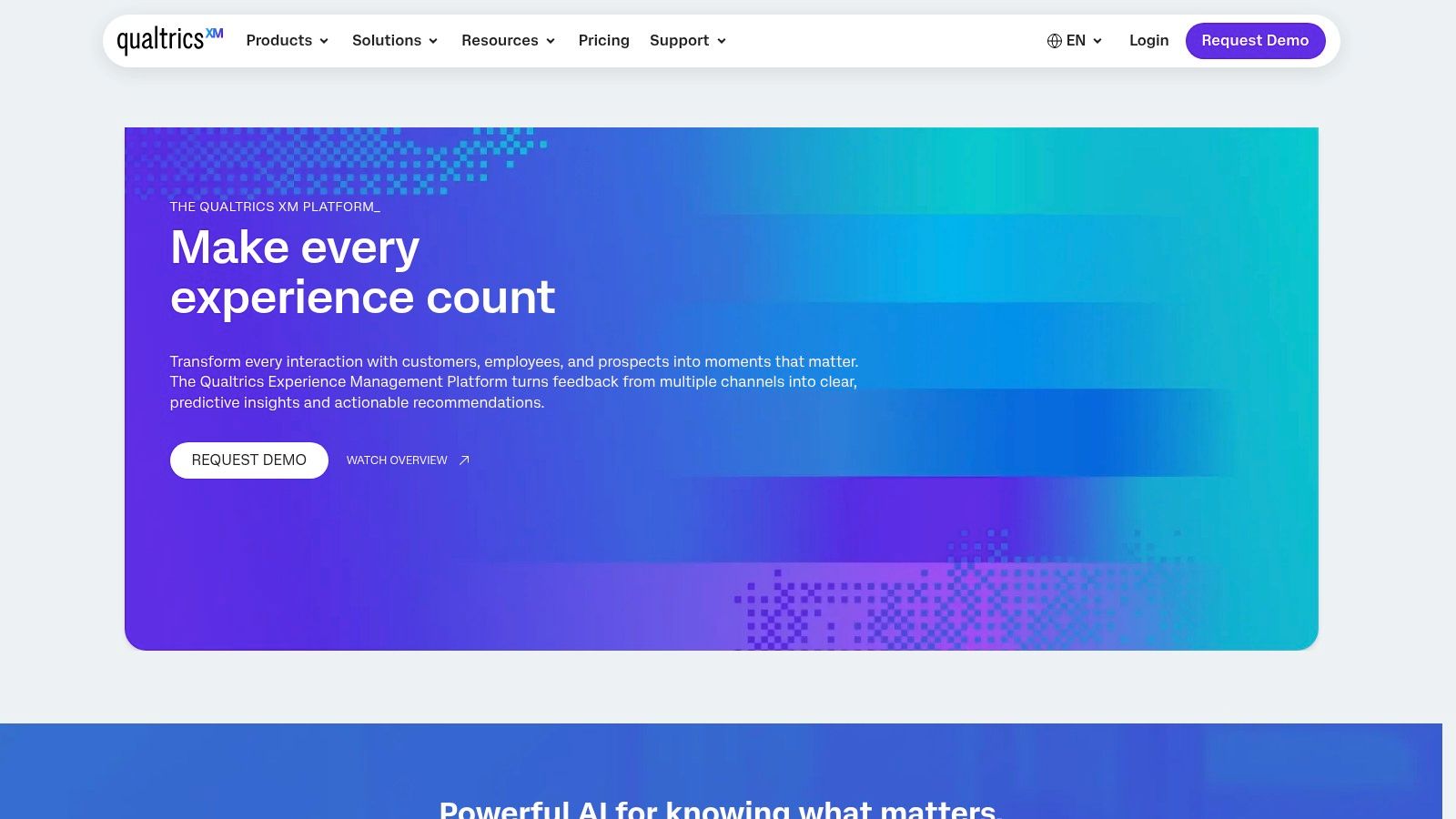Screen dimensions: 1456x819
Task: Expand the Solutions dropdown chevron
Action: point(433,41)
